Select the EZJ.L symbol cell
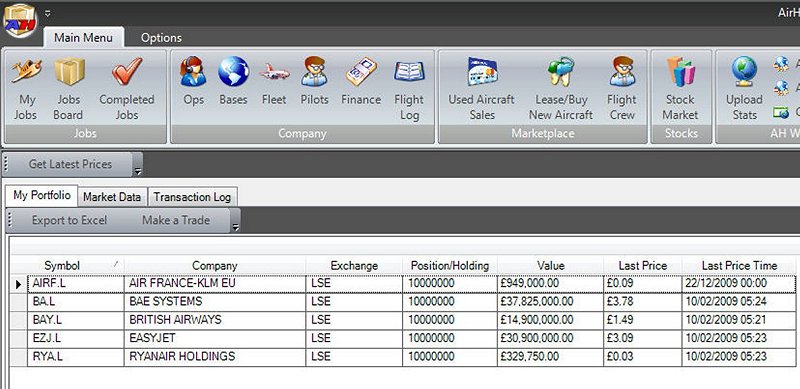The image size is (800, 389). click(76, 338)
